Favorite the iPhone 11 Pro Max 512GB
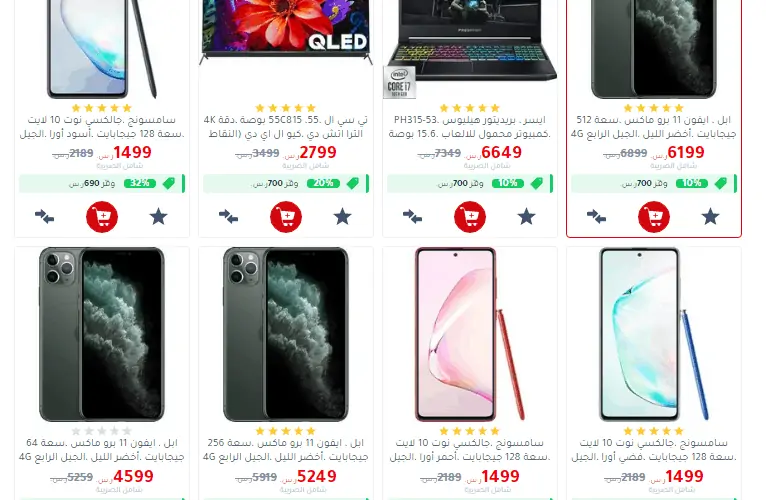 710,217
